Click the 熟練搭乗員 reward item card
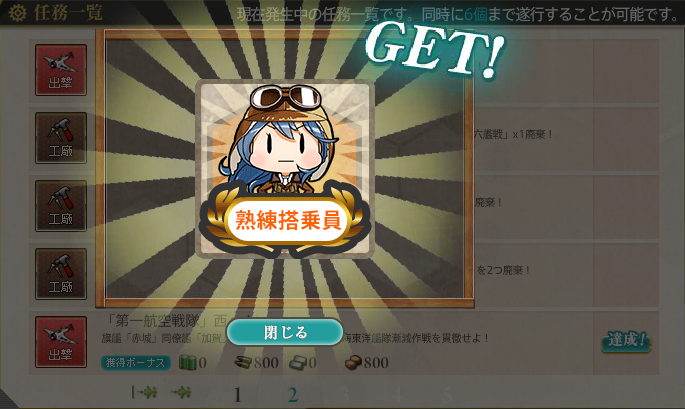The width and height of the screenshot is (685, 409). click(x=285, y=169)
